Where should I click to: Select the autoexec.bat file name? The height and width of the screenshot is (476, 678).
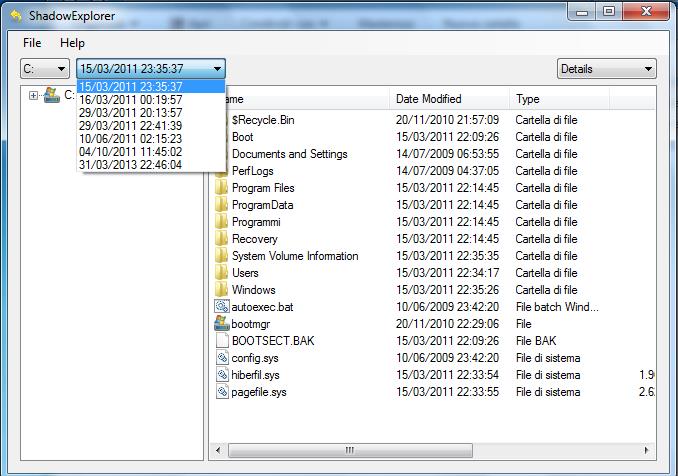pyautogui.click(x=262, y=307)
